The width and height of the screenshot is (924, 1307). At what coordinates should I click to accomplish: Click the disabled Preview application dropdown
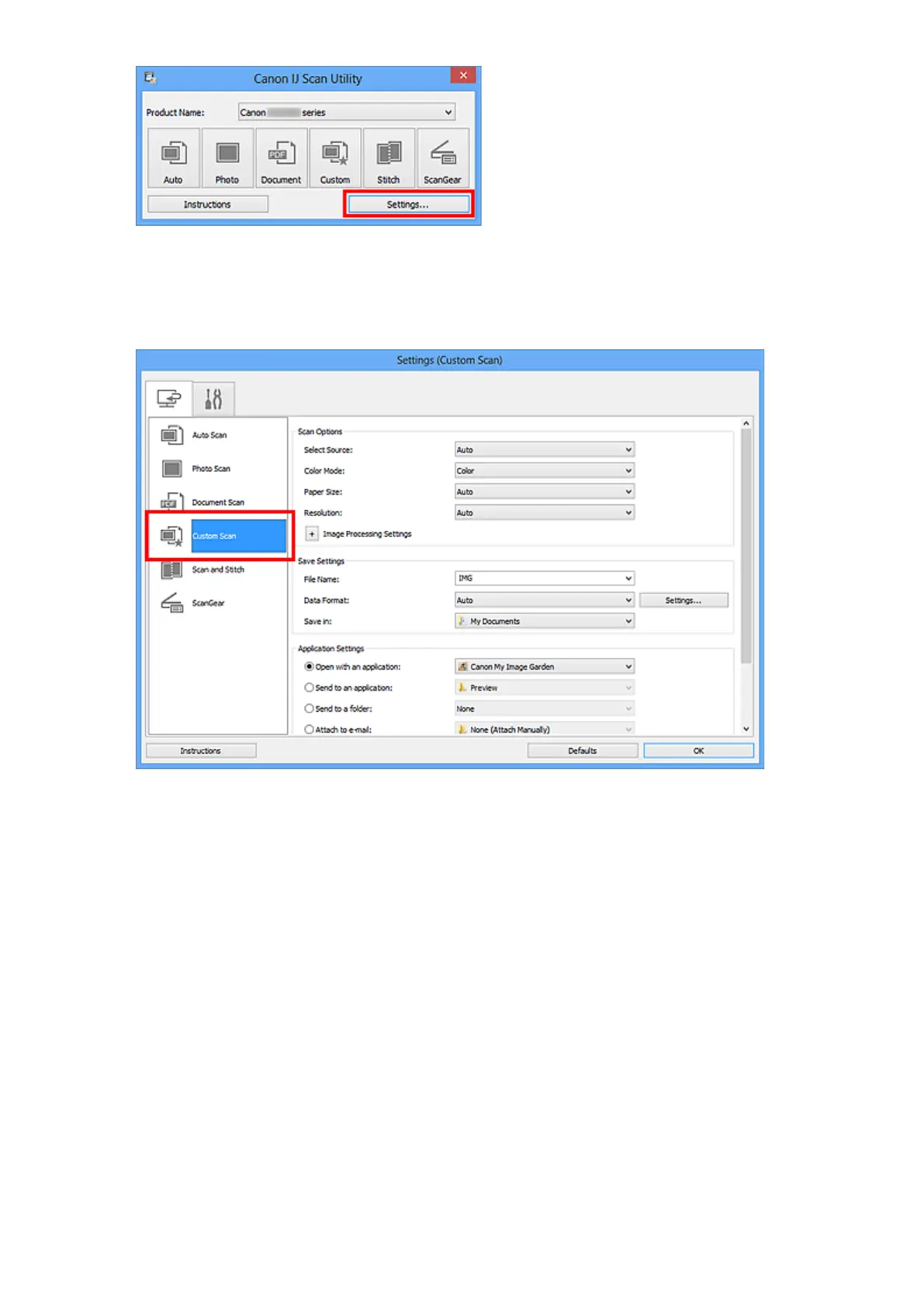544,688
